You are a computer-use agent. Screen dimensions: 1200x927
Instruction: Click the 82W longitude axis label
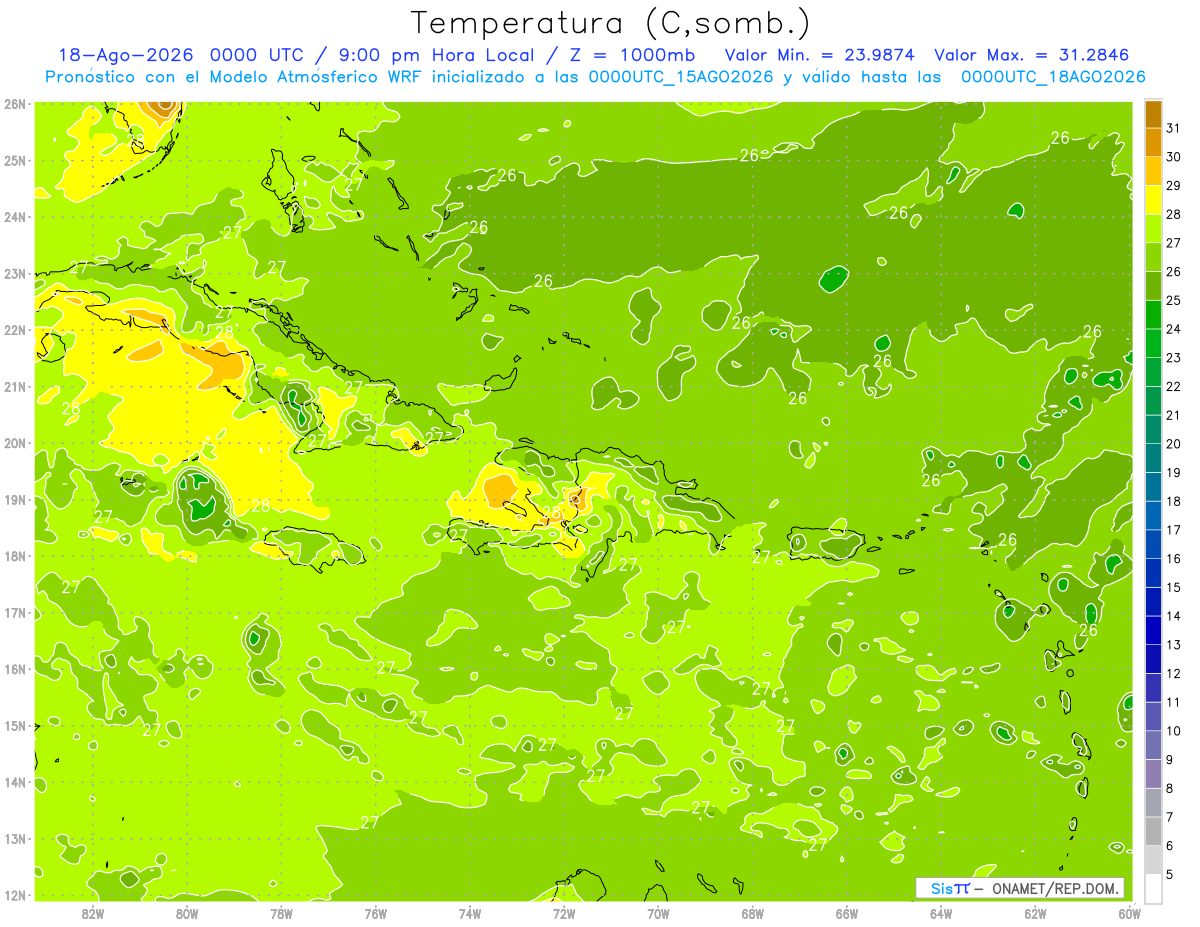[x=93, y=914]
